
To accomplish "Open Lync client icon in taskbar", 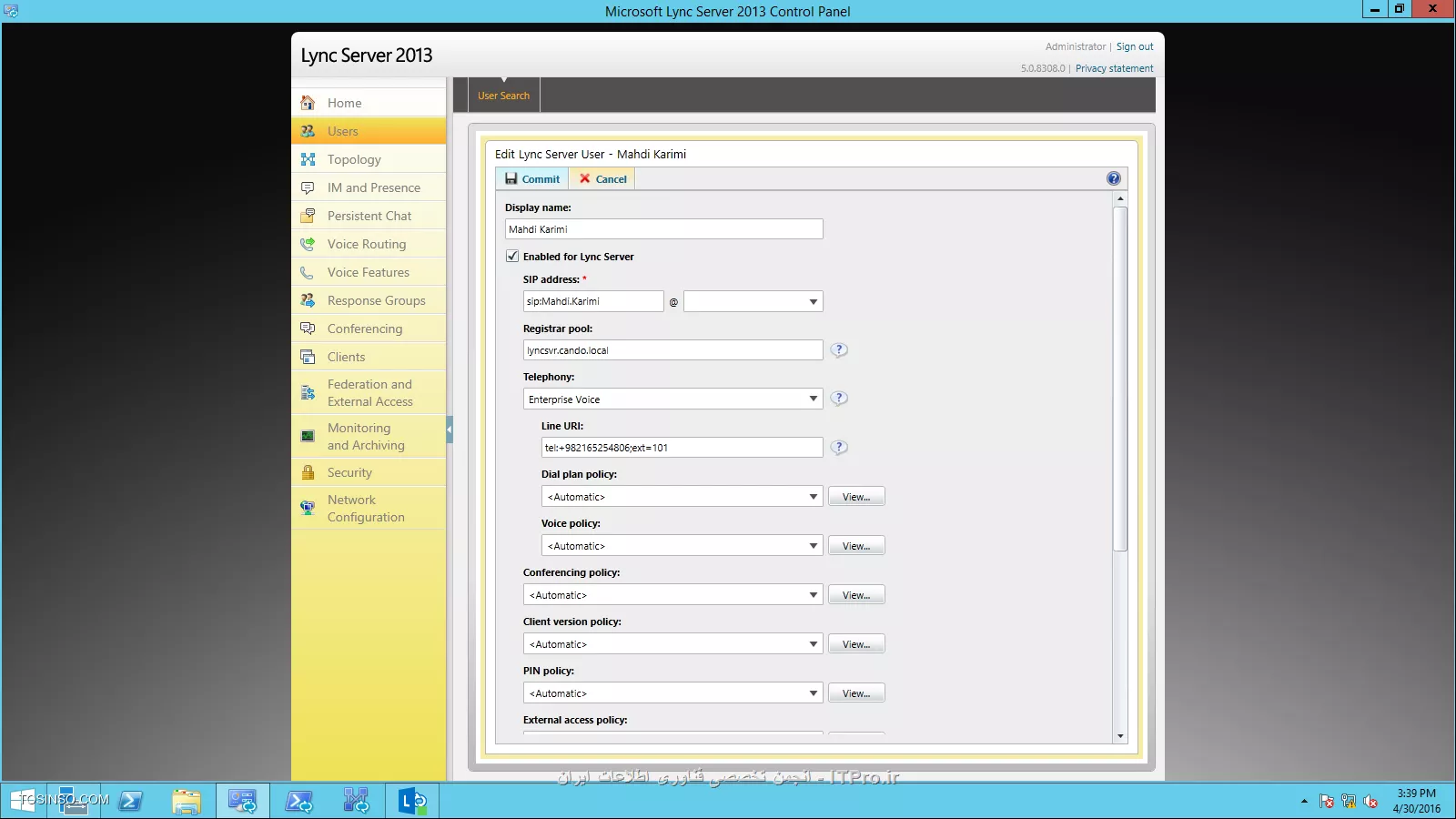I will point(412,801).
